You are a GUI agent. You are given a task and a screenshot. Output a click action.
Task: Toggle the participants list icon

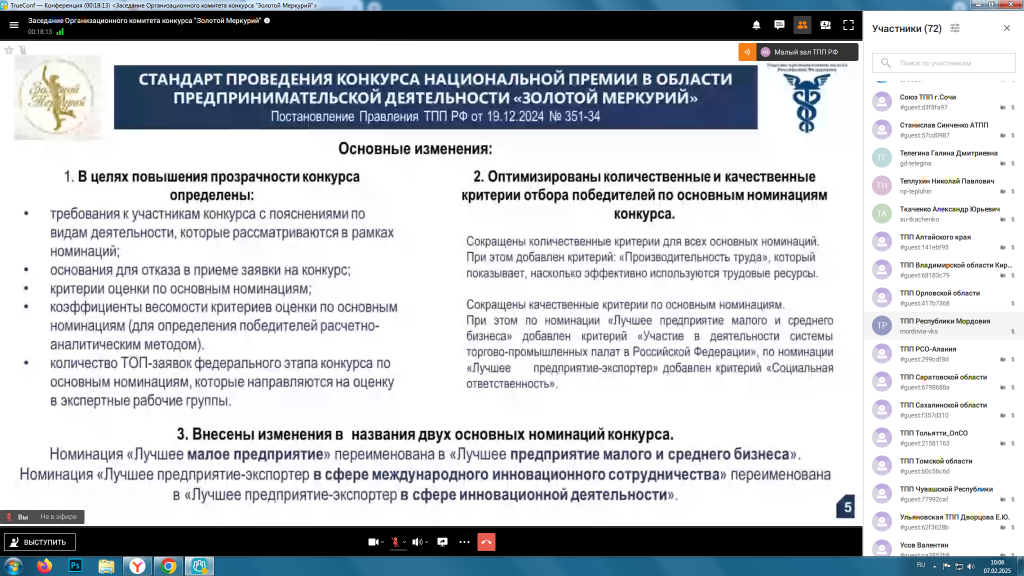802,25
